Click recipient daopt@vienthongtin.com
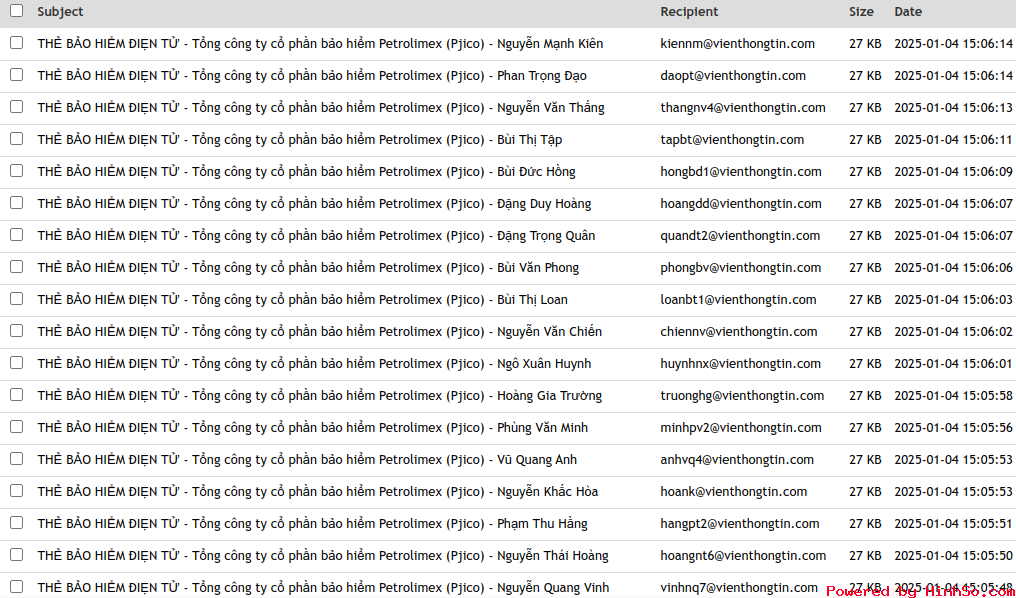Viewport: 1016px width, 598px height. [x=733, y=76]
